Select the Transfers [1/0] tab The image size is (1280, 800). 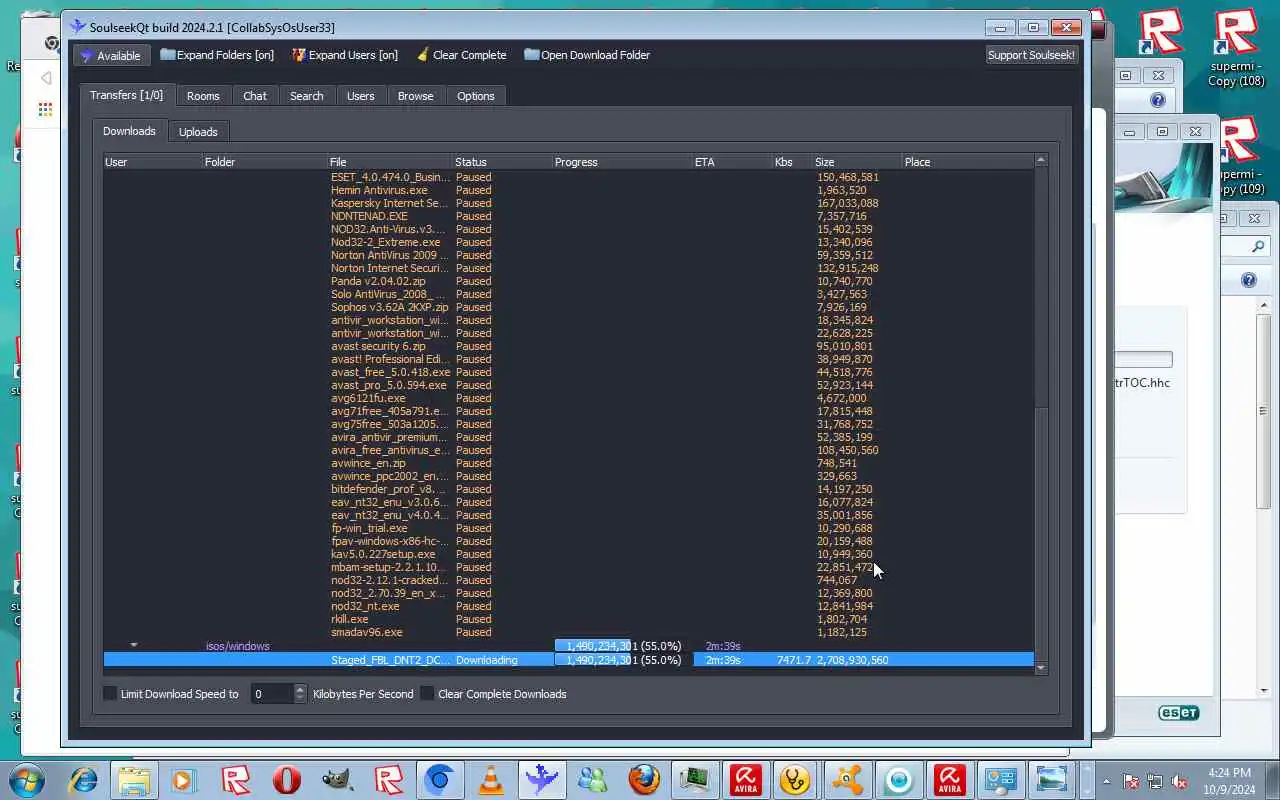pyautogui.click(x=126, y=95)
